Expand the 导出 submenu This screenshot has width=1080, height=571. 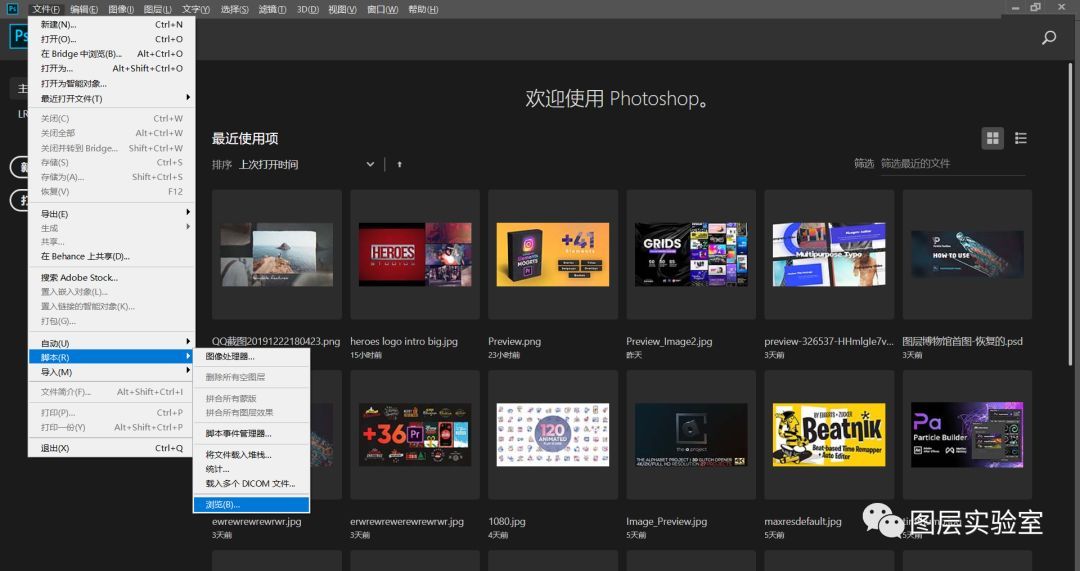[x=110, y=214]
